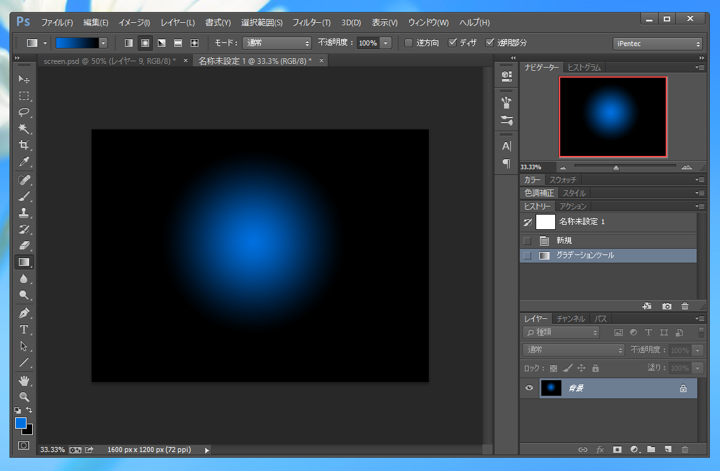
Task: Open status bar info flyout arrow
Action: click(207, 450)
